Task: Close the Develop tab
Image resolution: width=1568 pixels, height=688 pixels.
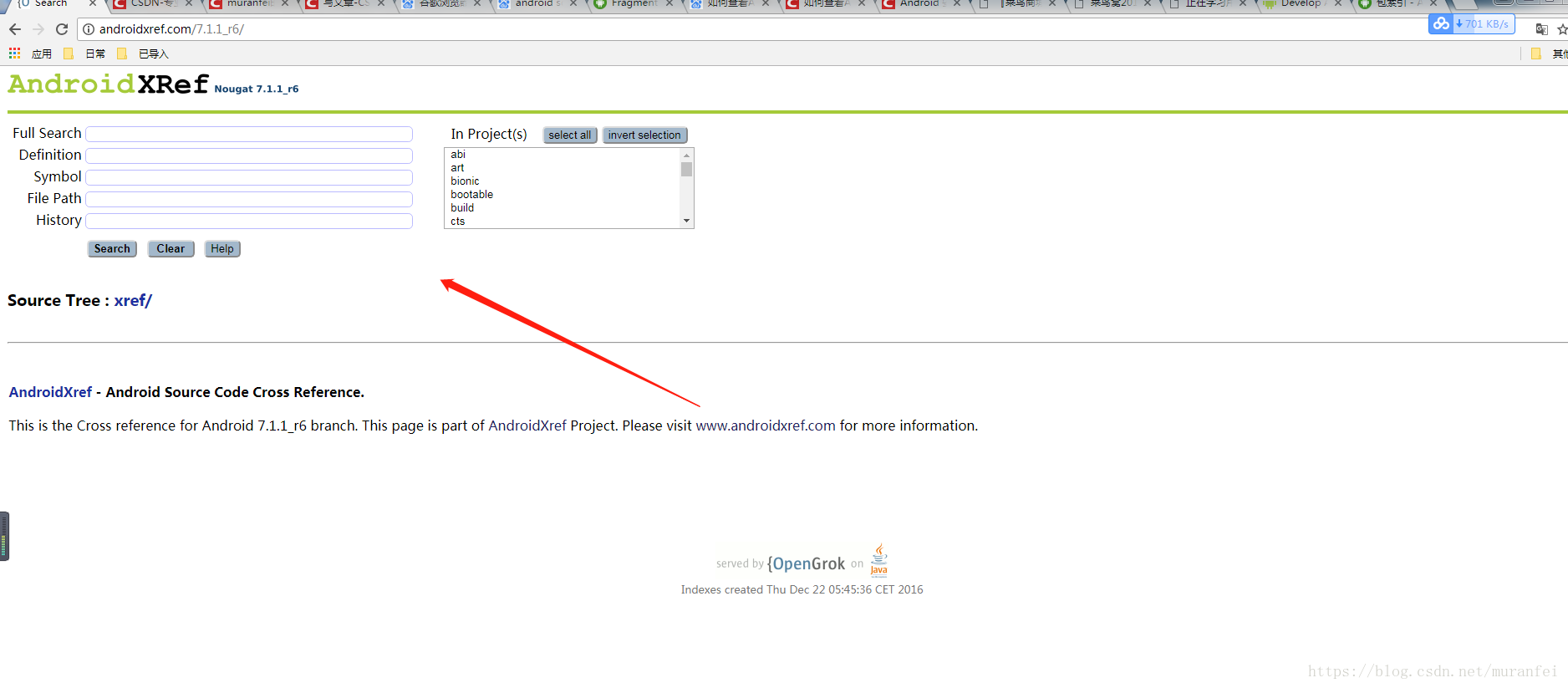Action: (x=1338, y=3)
